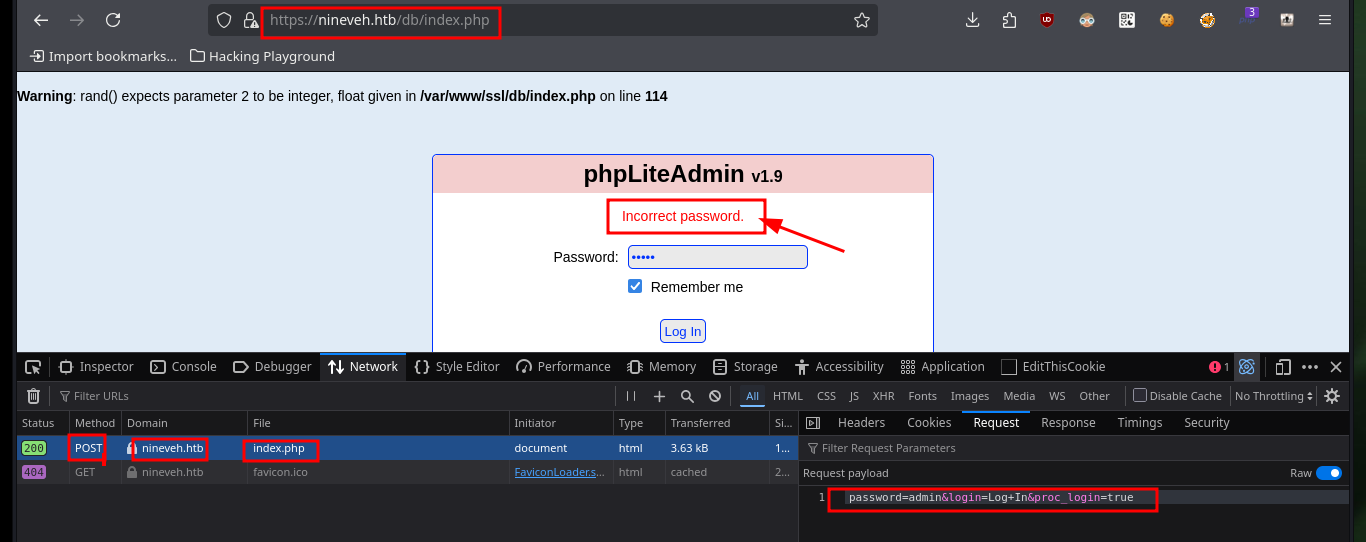The width and height of the screenshot is (1366, 542).
Task: Open the Application tab
Action: 942,367
